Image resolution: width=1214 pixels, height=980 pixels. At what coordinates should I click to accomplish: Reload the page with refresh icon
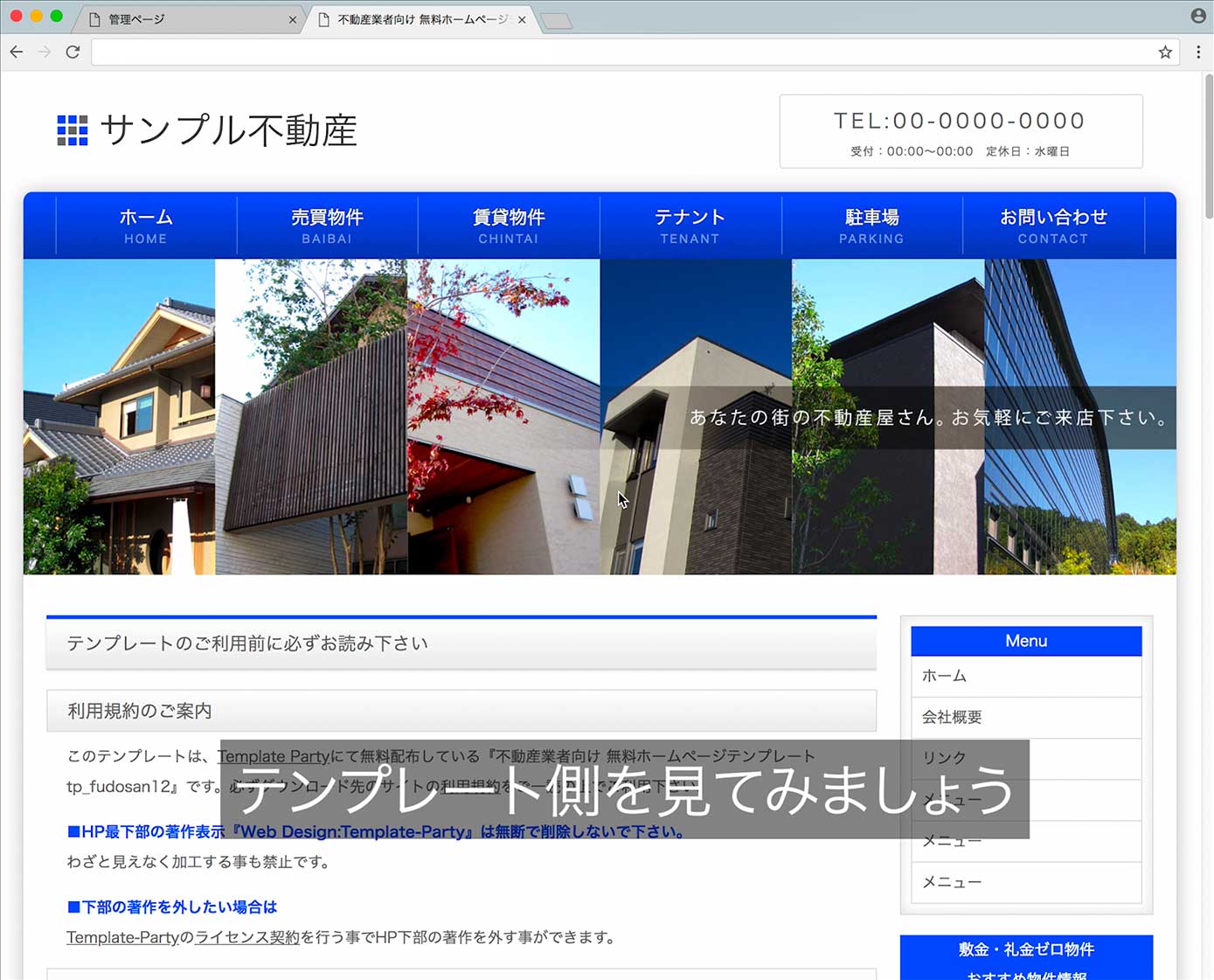(x=73, y=52)
